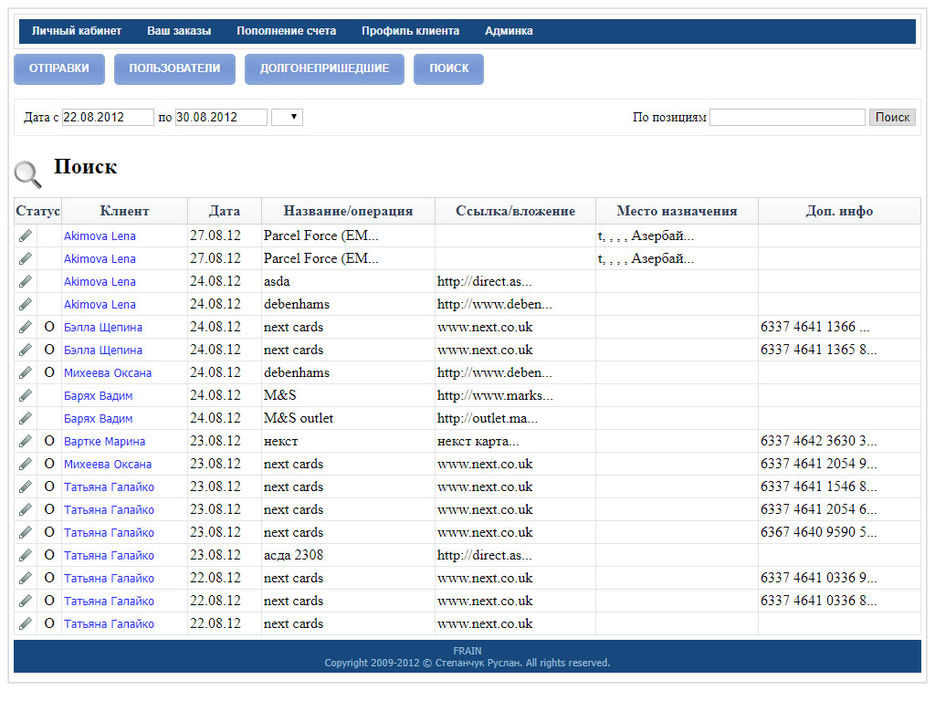Edit the row with card 6337 4641 2054 9
Screen dimensions: 935x701
point(25,464)
